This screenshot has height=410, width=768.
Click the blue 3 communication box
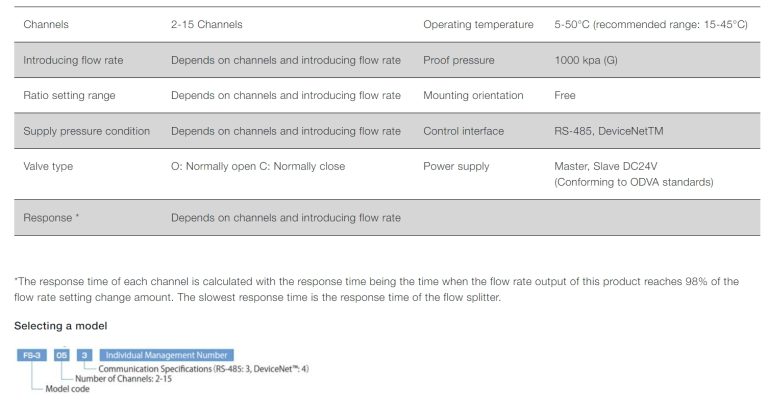(x=84, y=355)
